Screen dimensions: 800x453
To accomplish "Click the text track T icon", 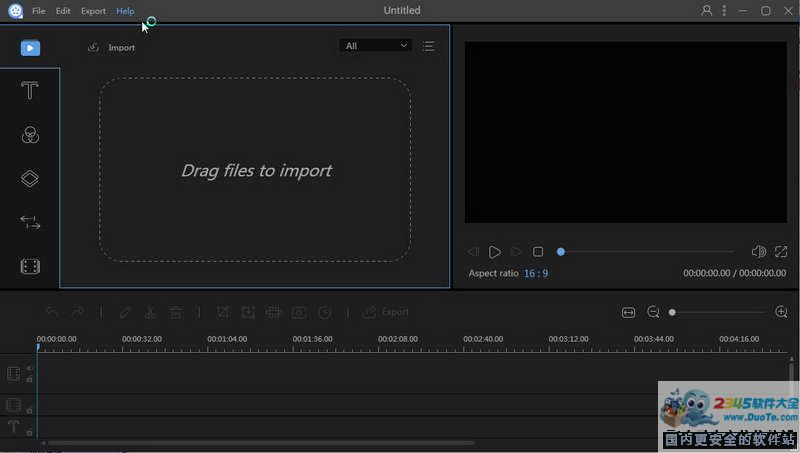I will (x=13, y=426).
